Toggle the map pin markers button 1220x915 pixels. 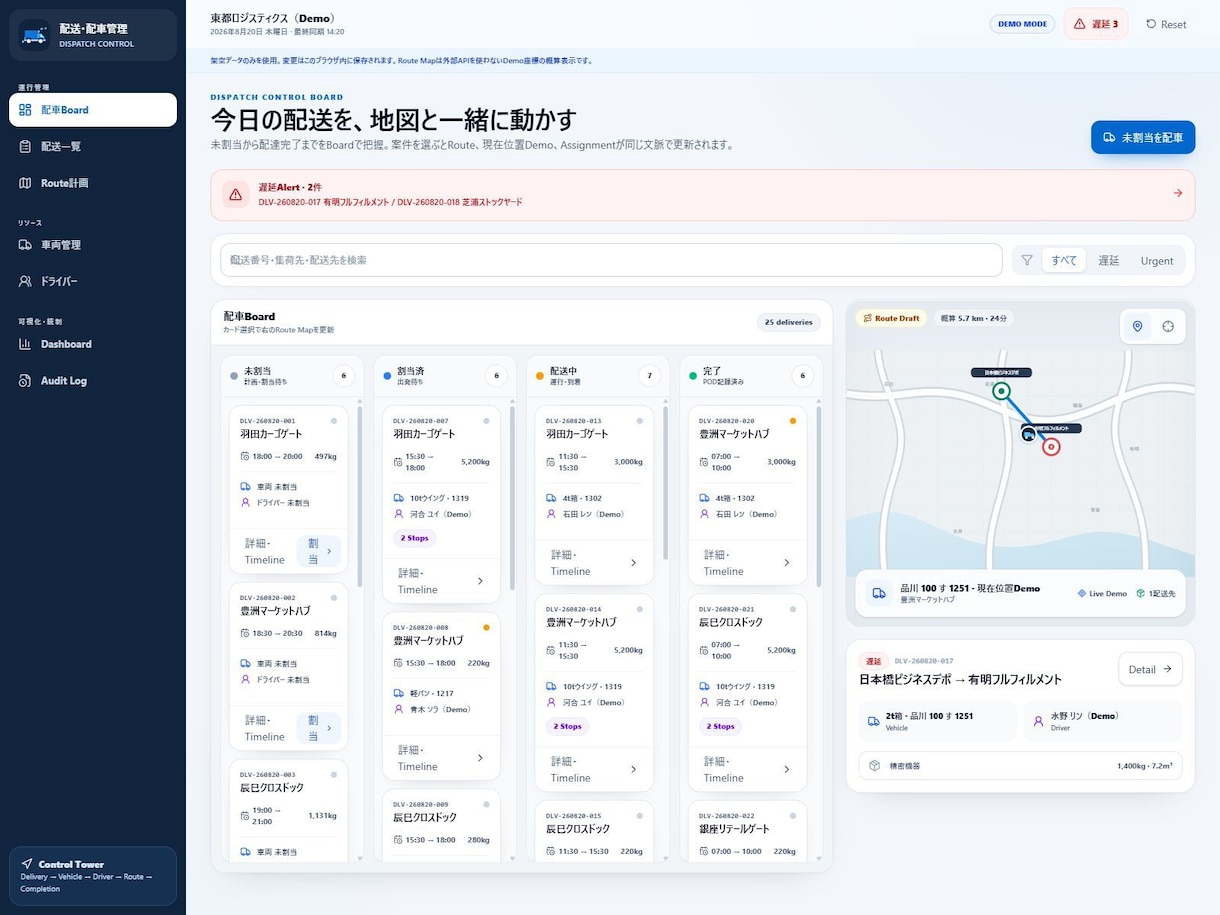[1137, 327]
